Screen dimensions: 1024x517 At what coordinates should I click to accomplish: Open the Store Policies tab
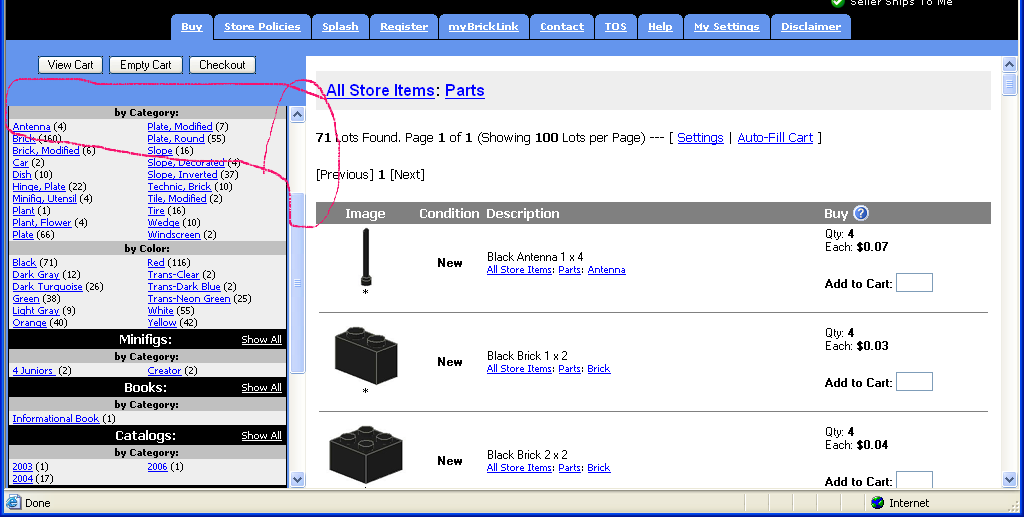tap(262, 27)
